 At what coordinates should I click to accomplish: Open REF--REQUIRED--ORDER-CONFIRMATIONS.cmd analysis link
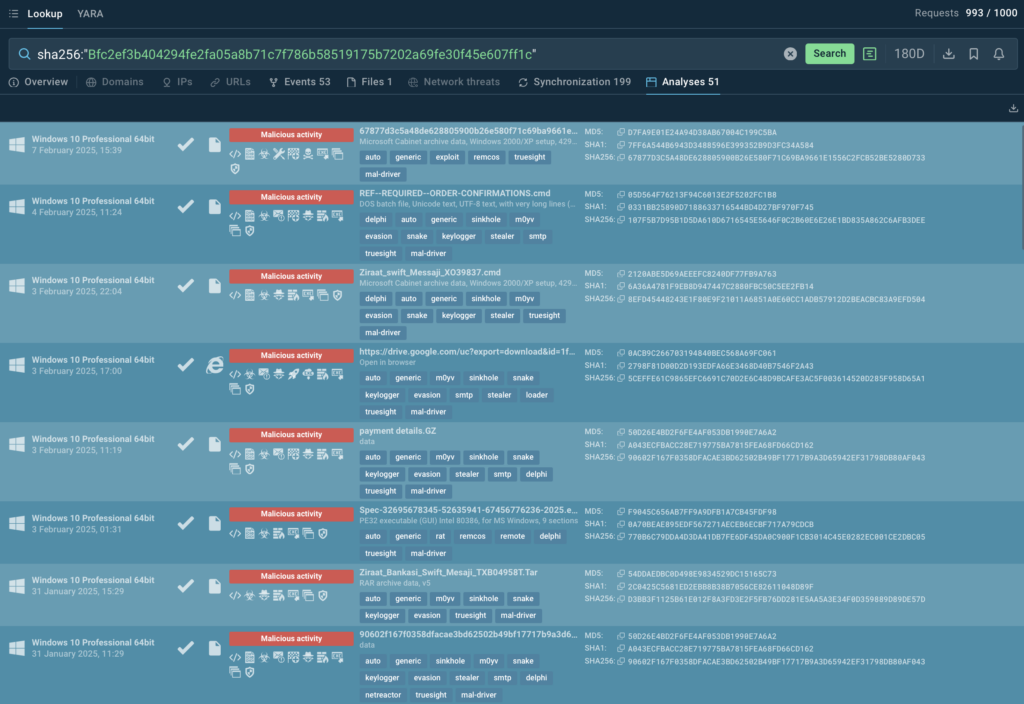pos(454,192)
